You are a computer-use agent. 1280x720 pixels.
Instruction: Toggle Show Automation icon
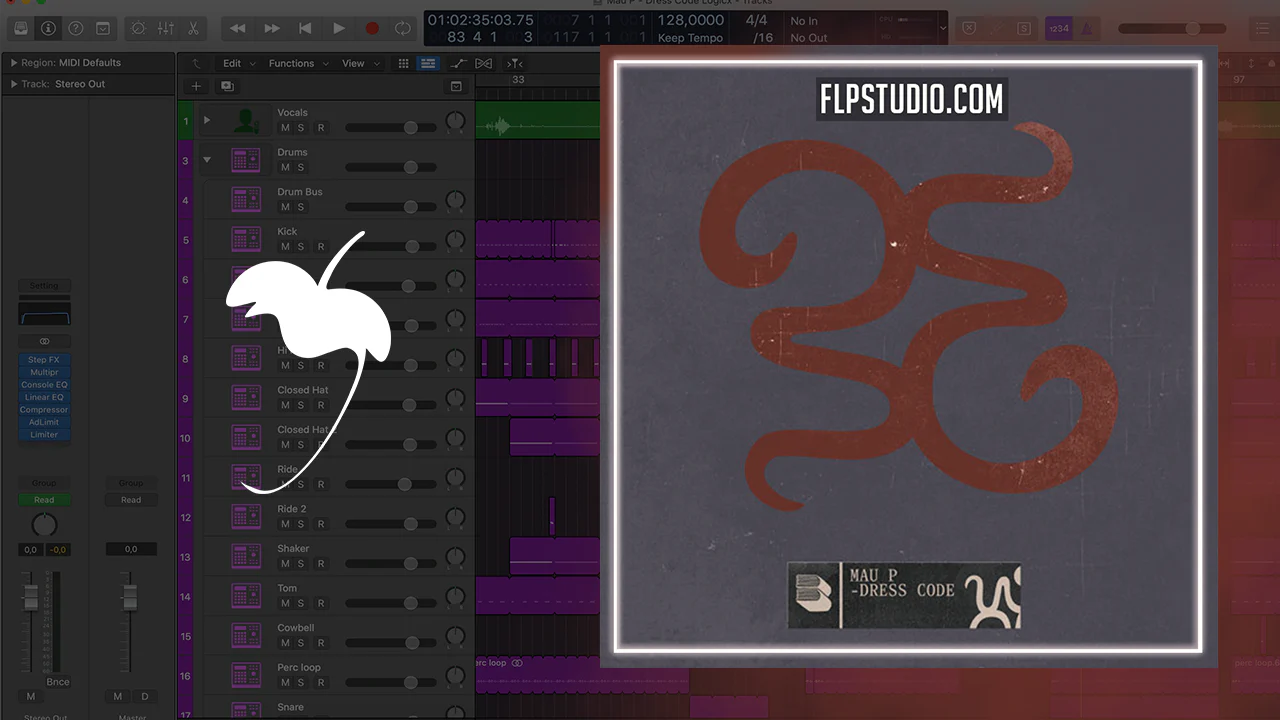click(x=459, y=63)
